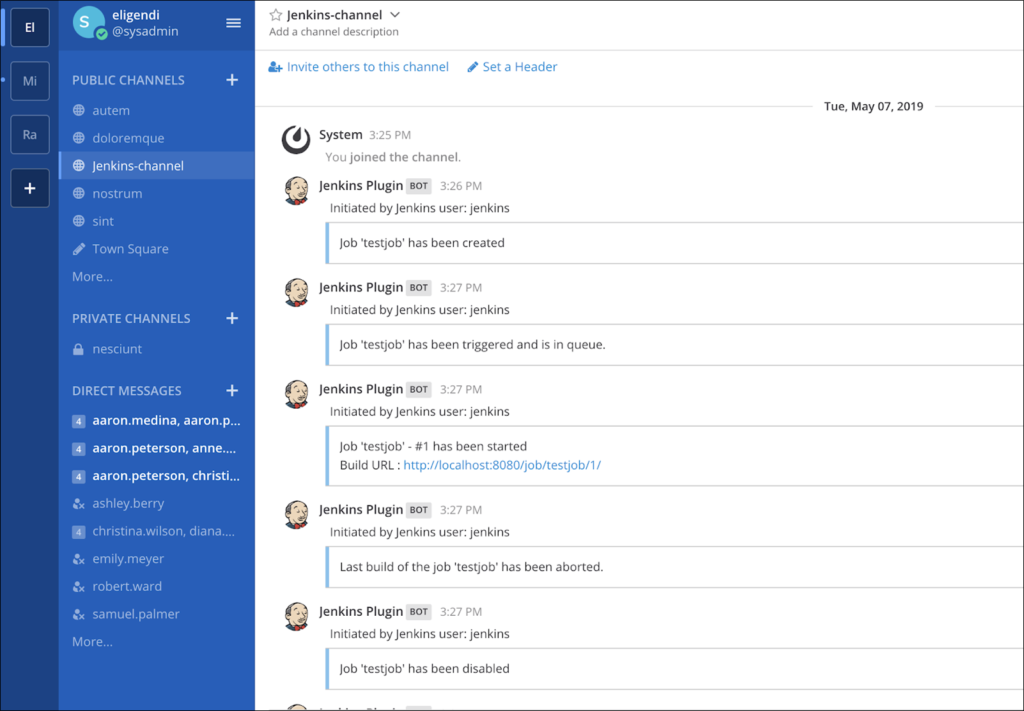Click lock icon next to nesciunt
This screenshot has width=1024, height=711.
coord(78,349)
